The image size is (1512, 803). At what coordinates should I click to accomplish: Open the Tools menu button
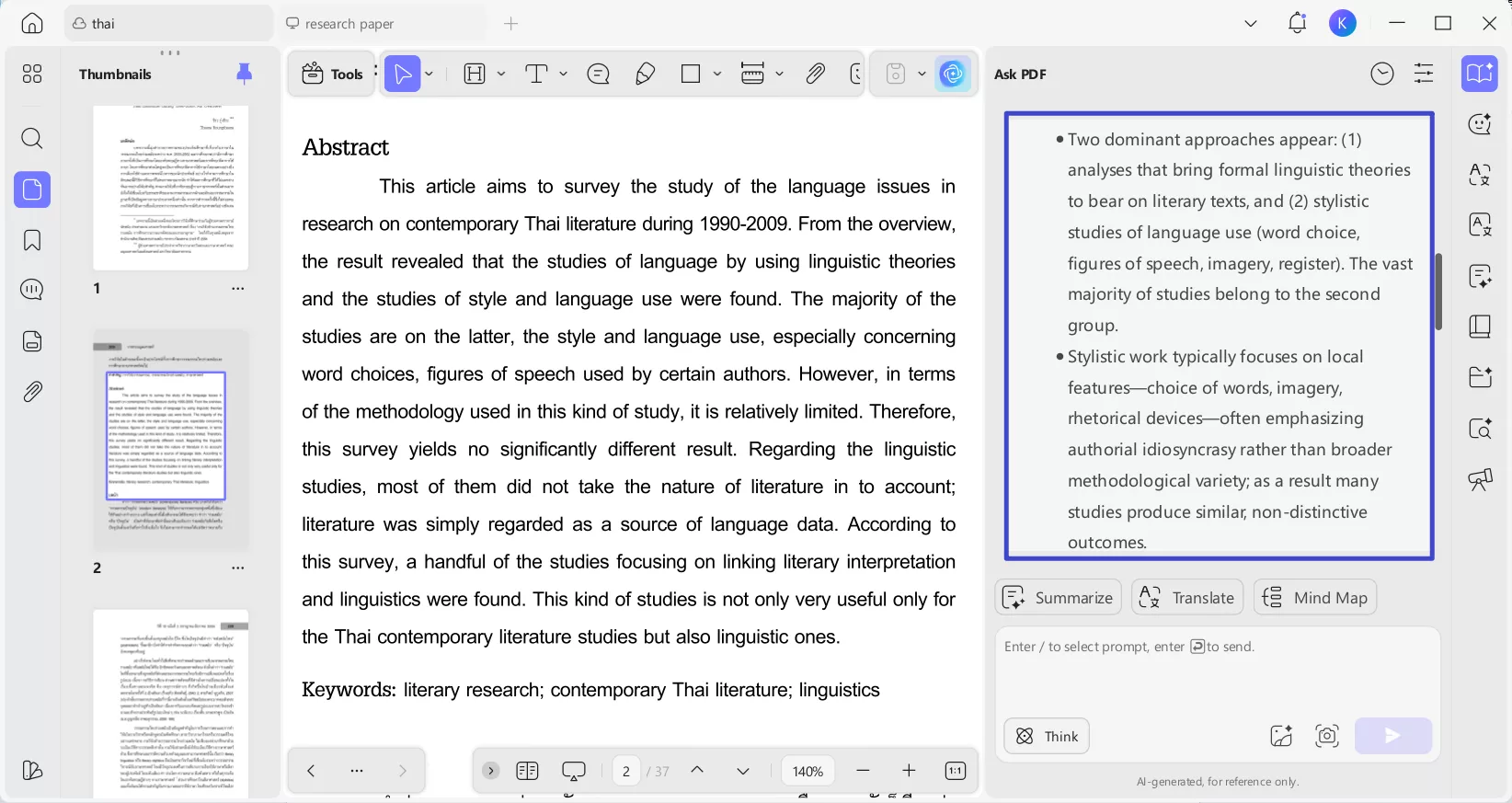[x=332, y=74]
